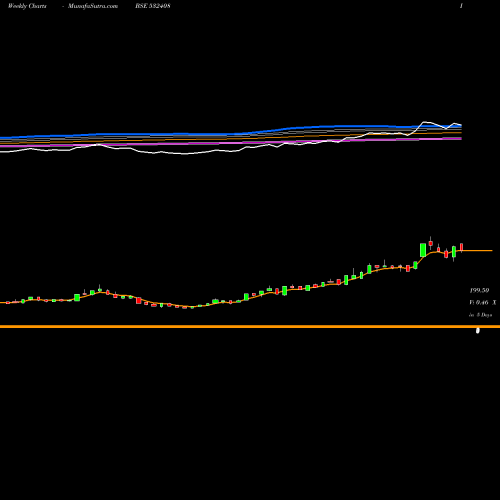Screen dimensions: 500x500
Task: Click the white volume bar below the orange line
Action: [x=478, y=331]
